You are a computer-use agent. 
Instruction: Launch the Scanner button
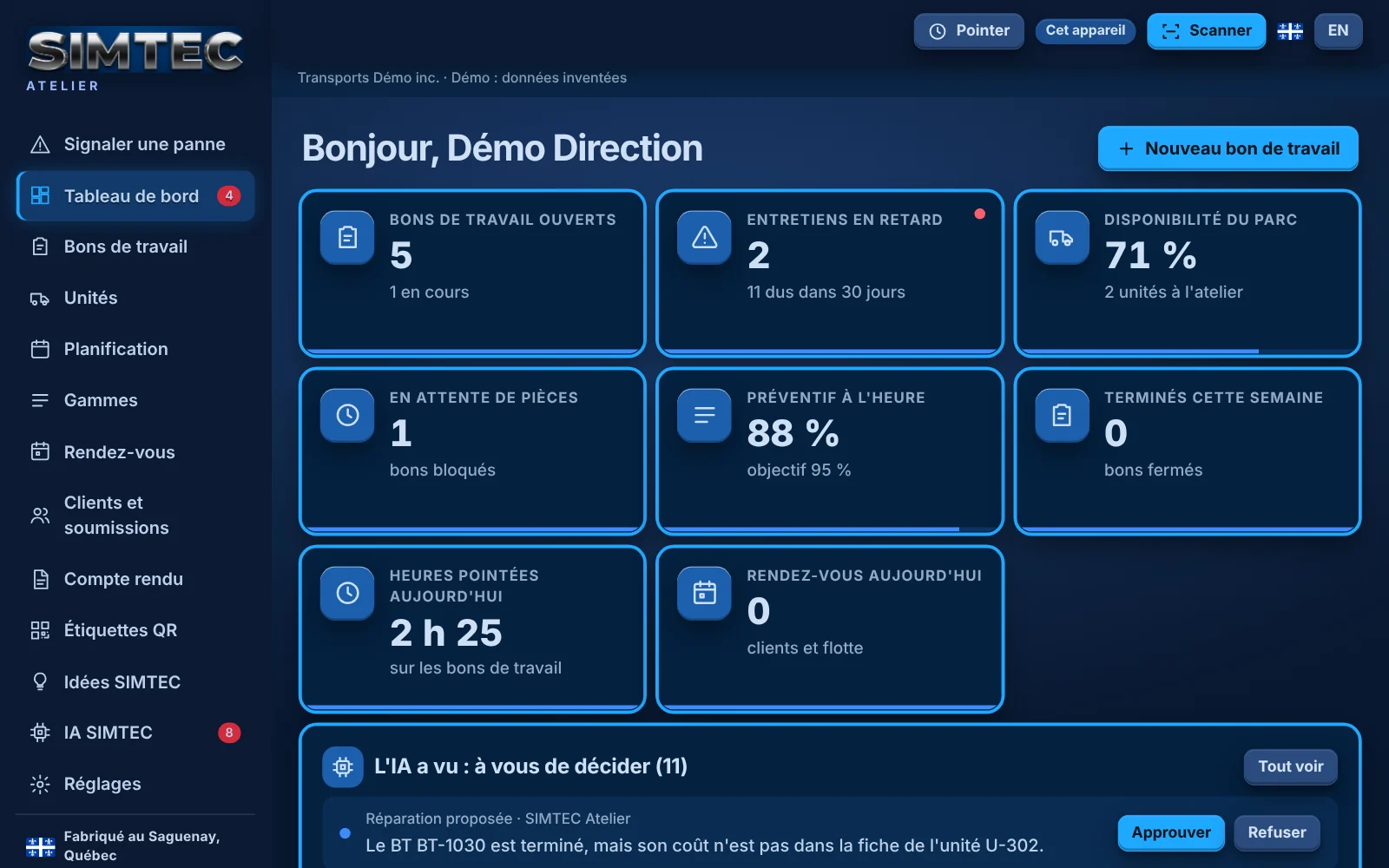[1206, 31]
